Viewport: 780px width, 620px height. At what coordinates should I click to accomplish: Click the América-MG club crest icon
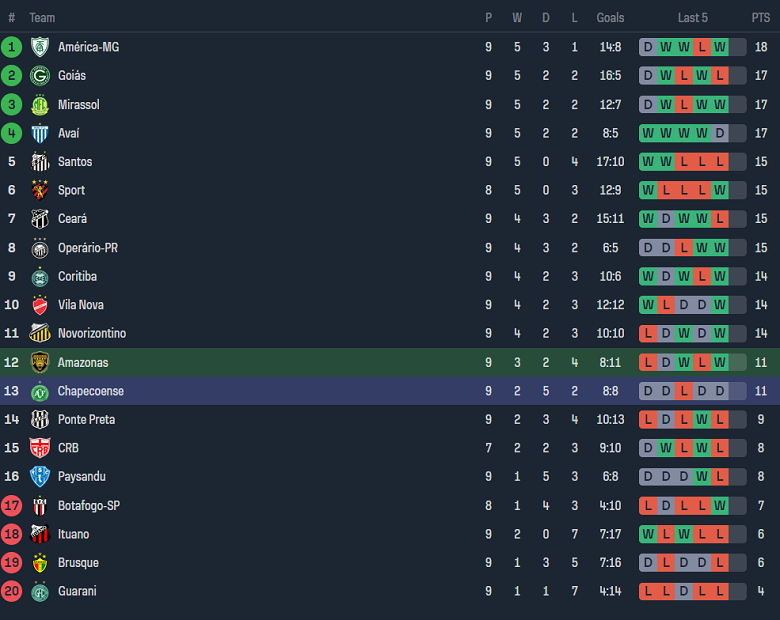point(40,47)
